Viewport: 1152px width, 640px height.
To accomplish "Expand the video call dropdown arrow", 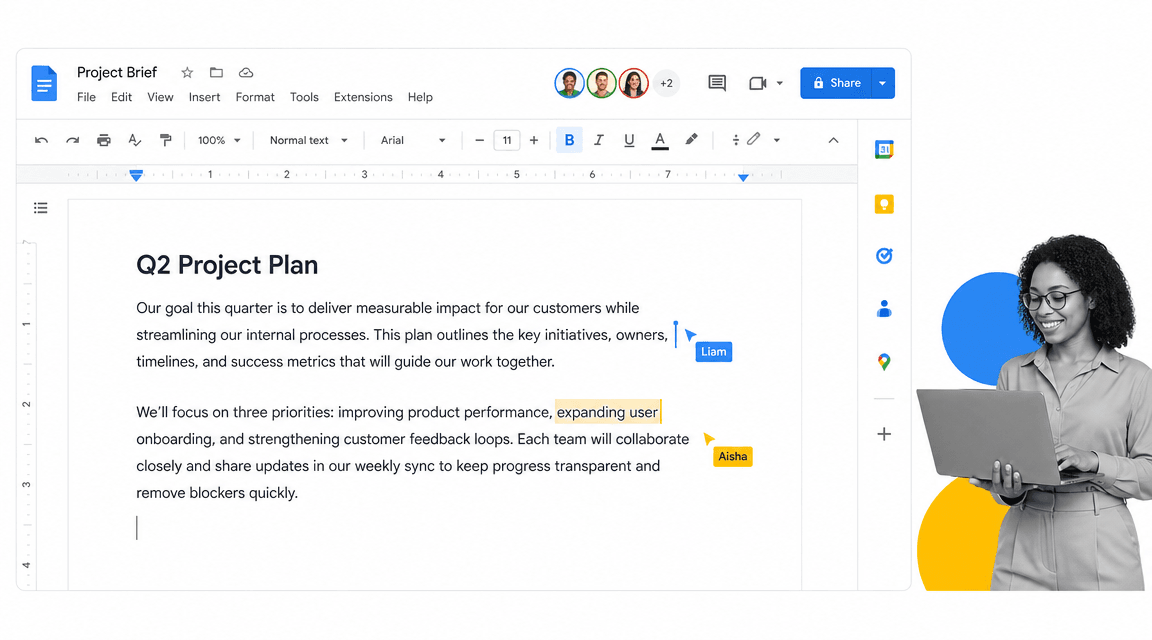I will (780, 83).
